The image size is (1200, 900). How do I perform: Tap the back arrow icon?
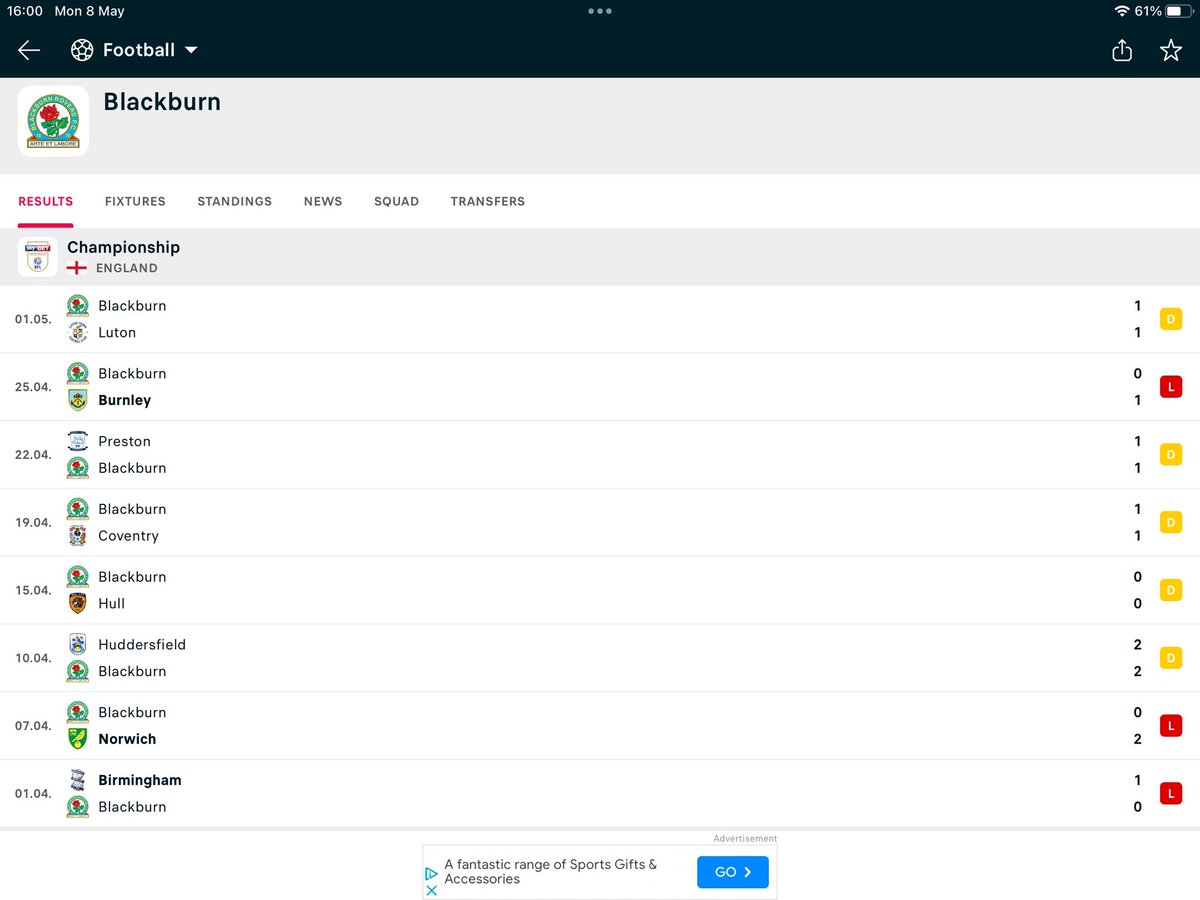coord(29,50)
